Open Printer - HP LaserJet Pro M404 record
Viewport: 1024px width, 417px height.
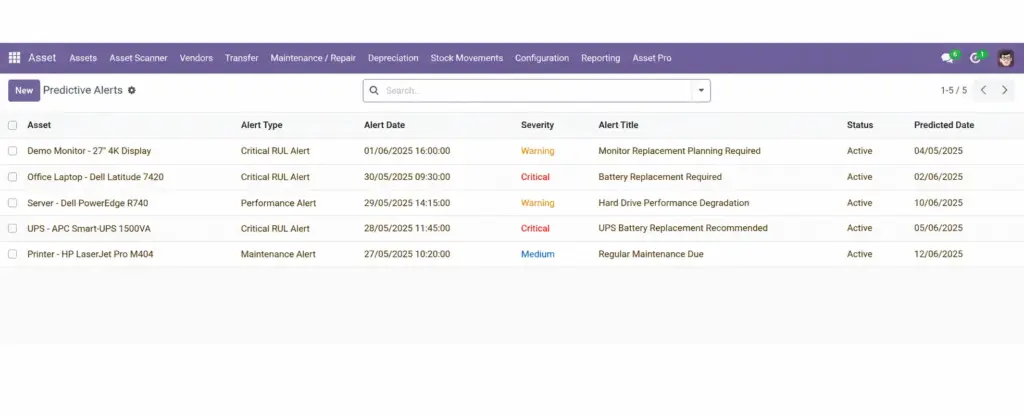click(90, 255)
